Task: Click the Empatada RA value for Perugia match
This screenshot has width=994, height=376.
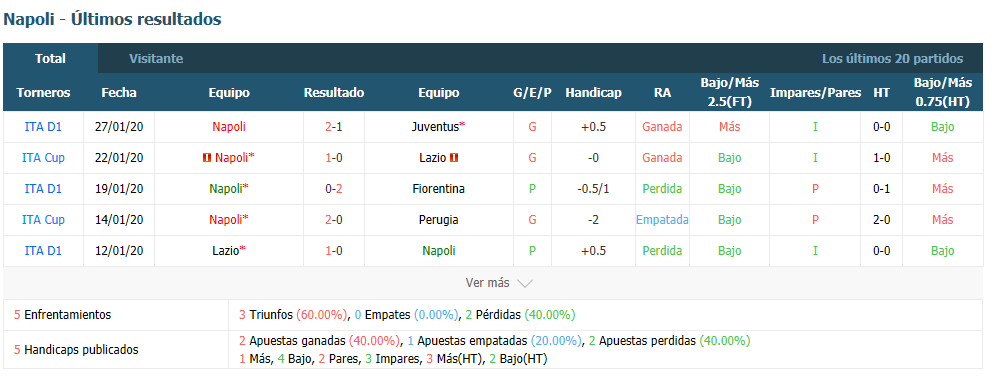Action: coord(662,220)
